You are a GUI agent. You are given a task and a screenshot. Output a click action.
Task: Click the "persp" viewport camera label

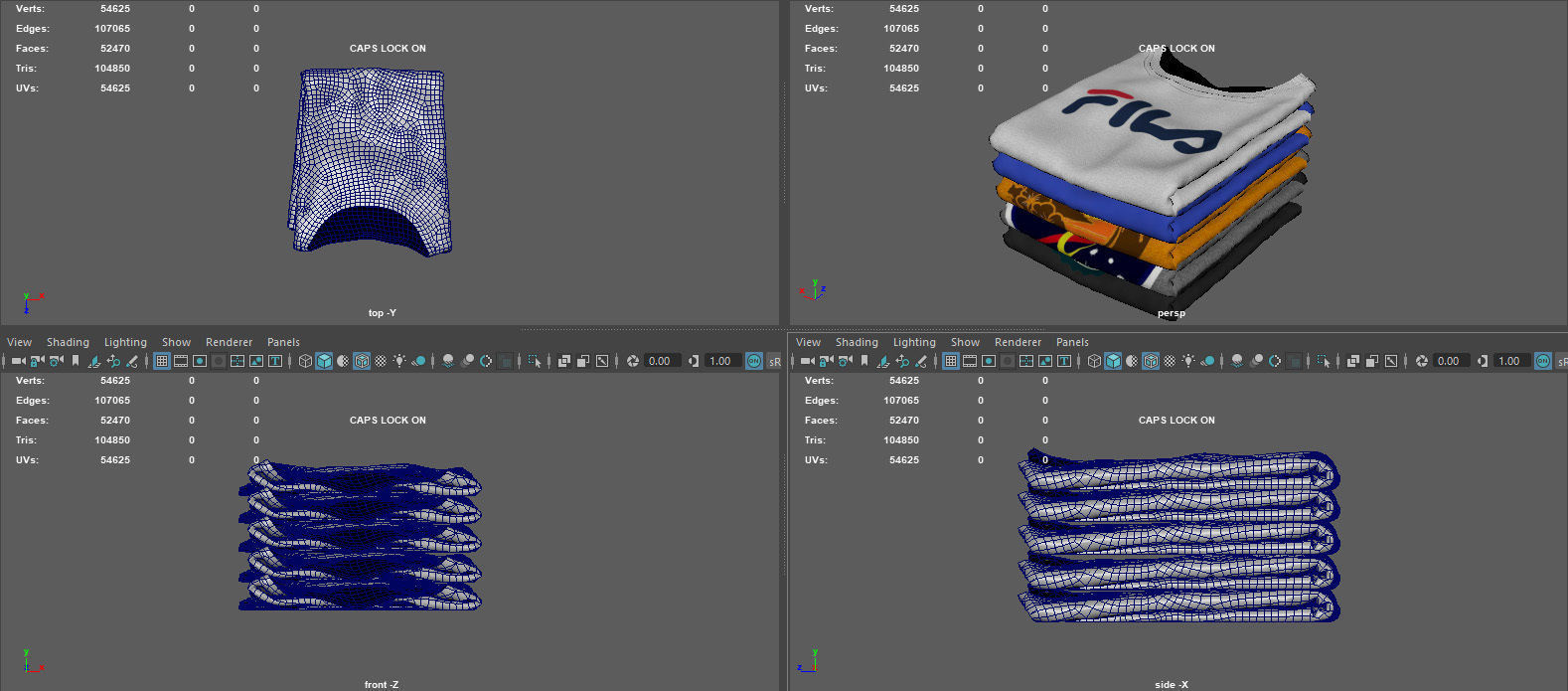[x=1171, y=313]
